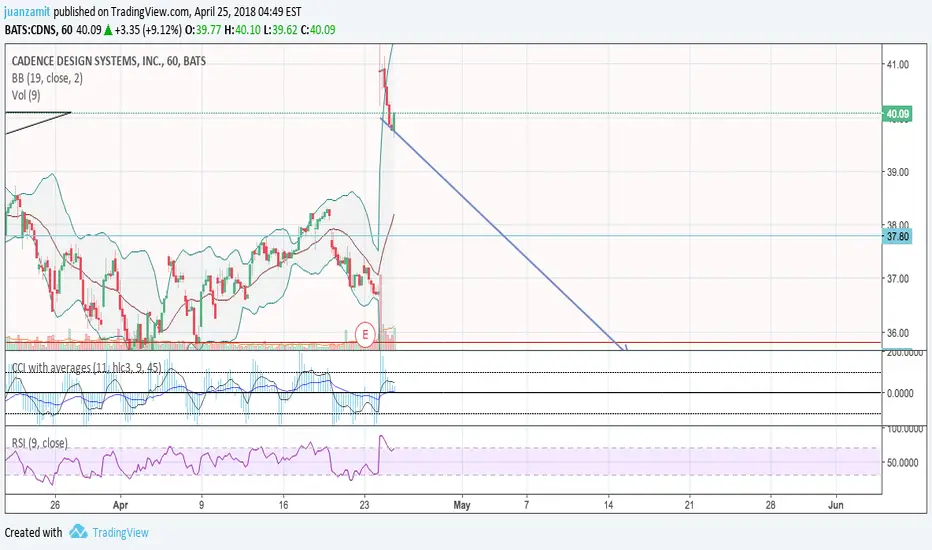Open the TradingView link beside the logo
The height and width of the screenshot is (550, 932).
[x=121, y=533]
